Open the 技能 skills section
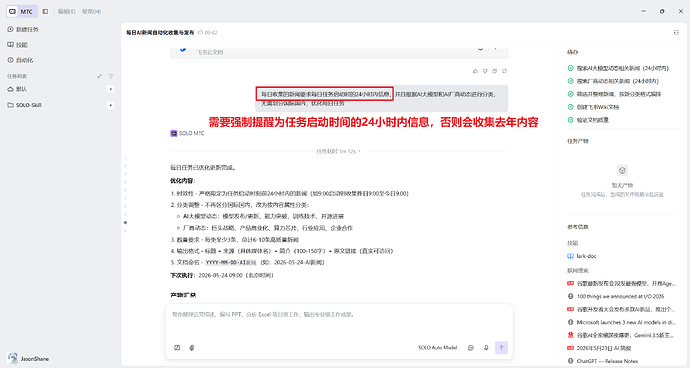This screenshot has height=368, width=690. 18,45
